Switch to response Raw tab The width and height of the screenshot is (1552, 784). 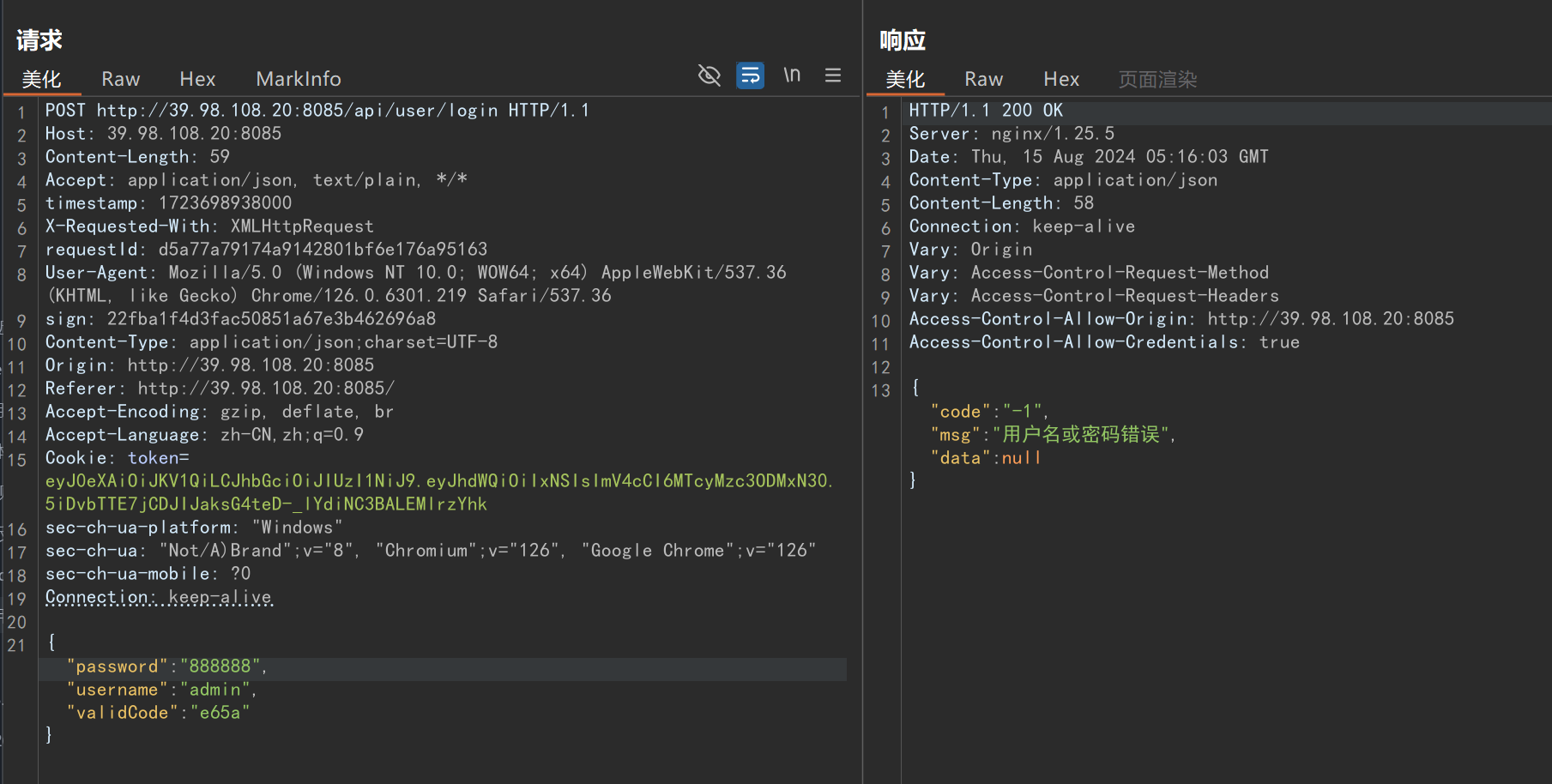[983, 79]
